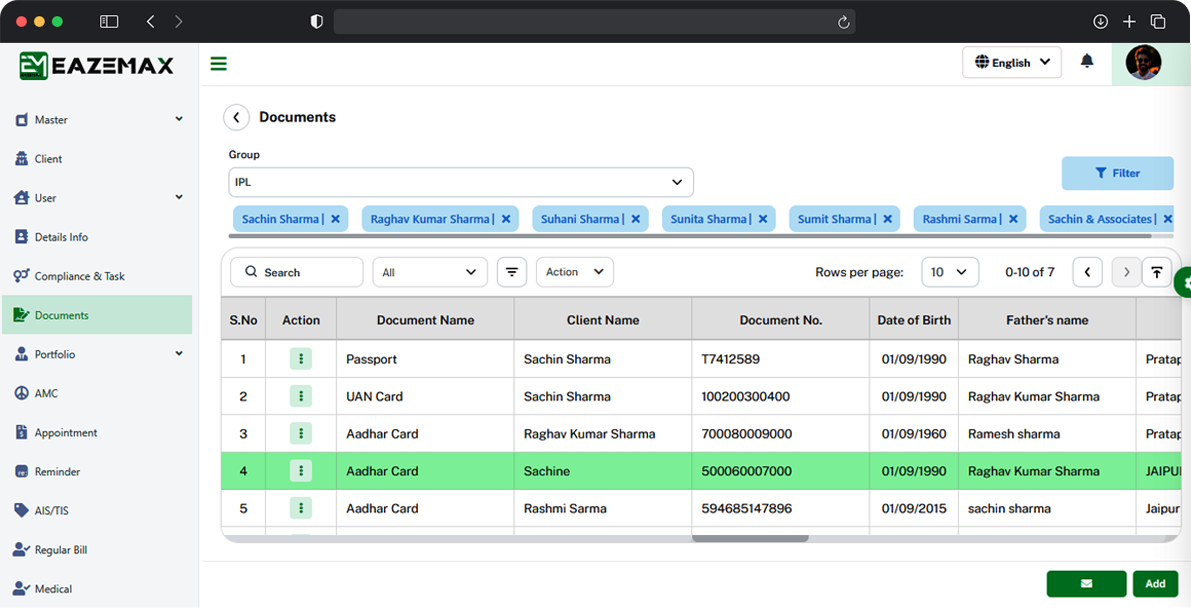Viewport: 1191px width, 608px height.
Task: Send email with green envelope button
Action: coord(1086,584)
